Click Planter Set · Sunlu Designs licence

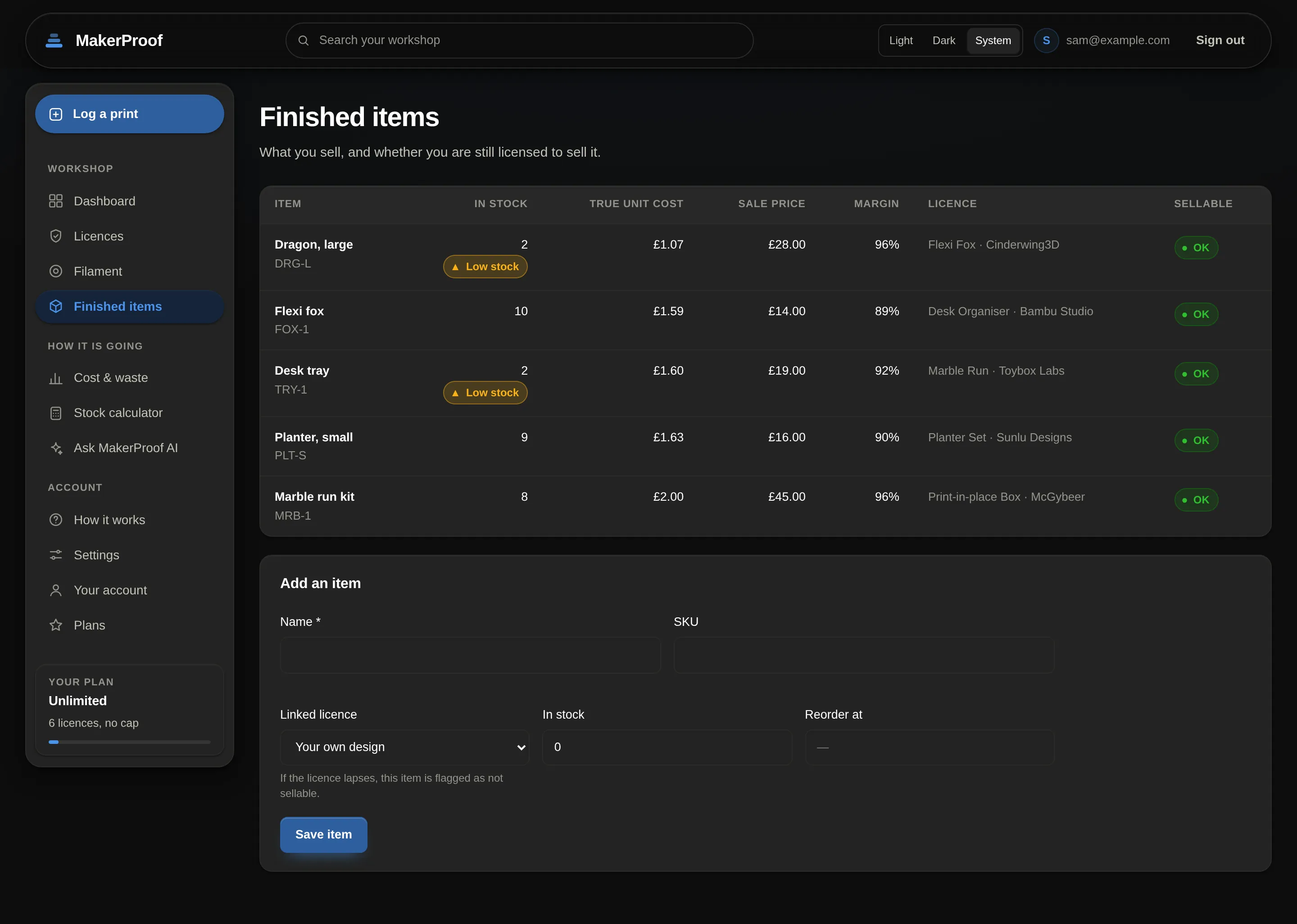[x=1000, y=438]
